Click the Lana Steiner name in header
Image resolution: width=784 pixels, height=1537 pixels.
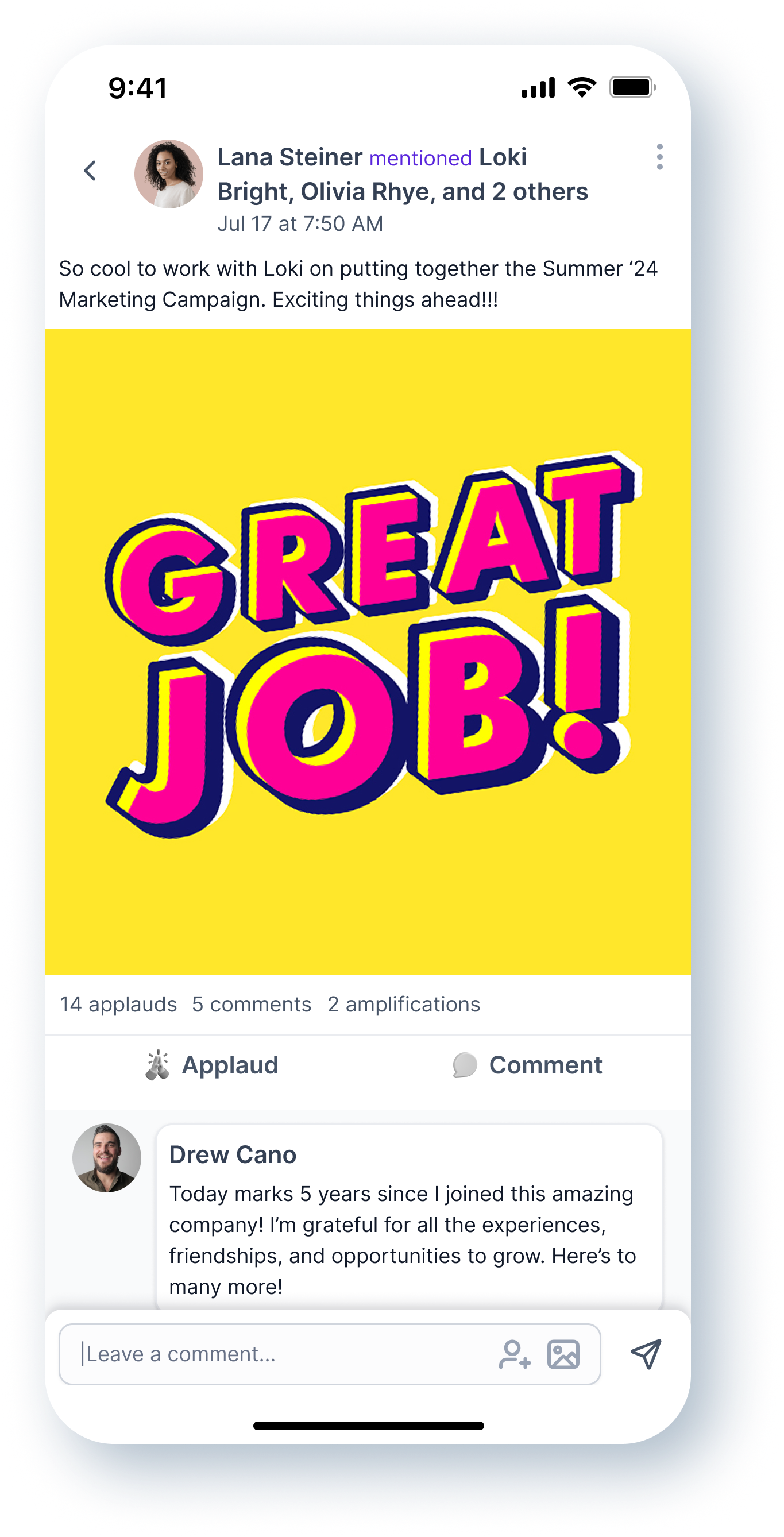coord(289,157)
